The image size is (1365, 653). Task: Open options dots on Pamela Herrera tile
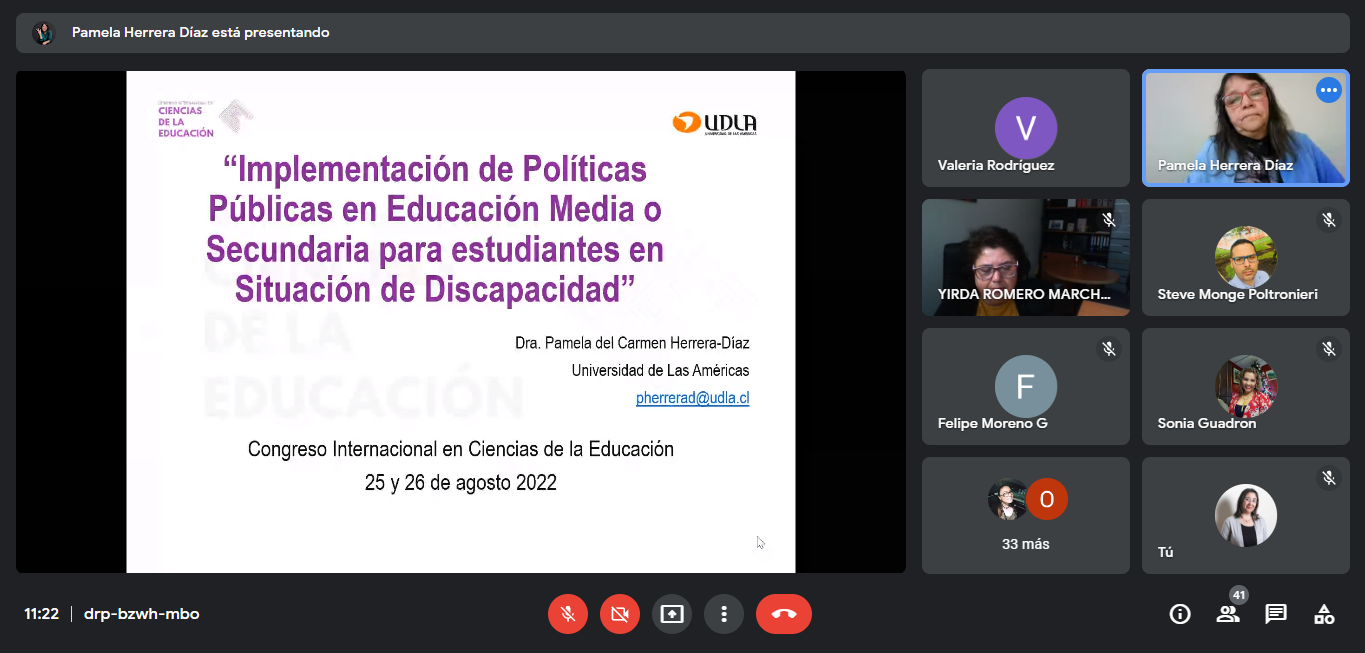pyautogui.click(x=1328, y=90)
